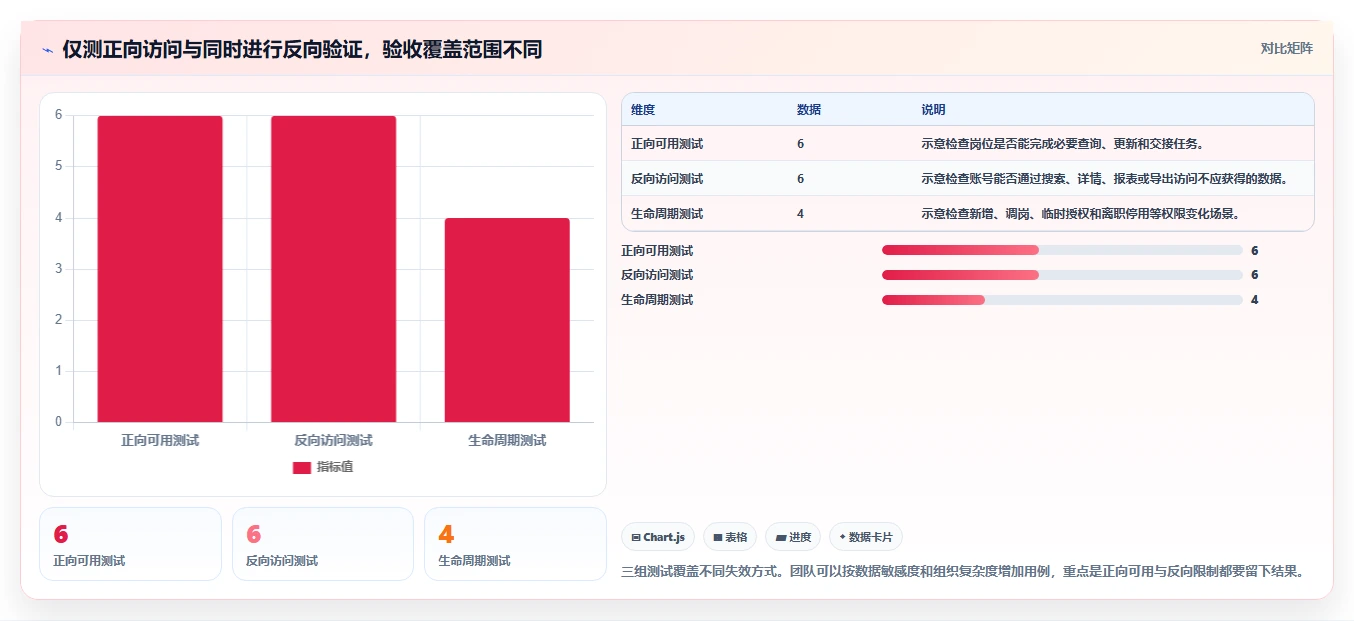Open the 正向可用测试 stat card showing 6
The height and width of the screenshot is (621, 1354).
(130, 544)
